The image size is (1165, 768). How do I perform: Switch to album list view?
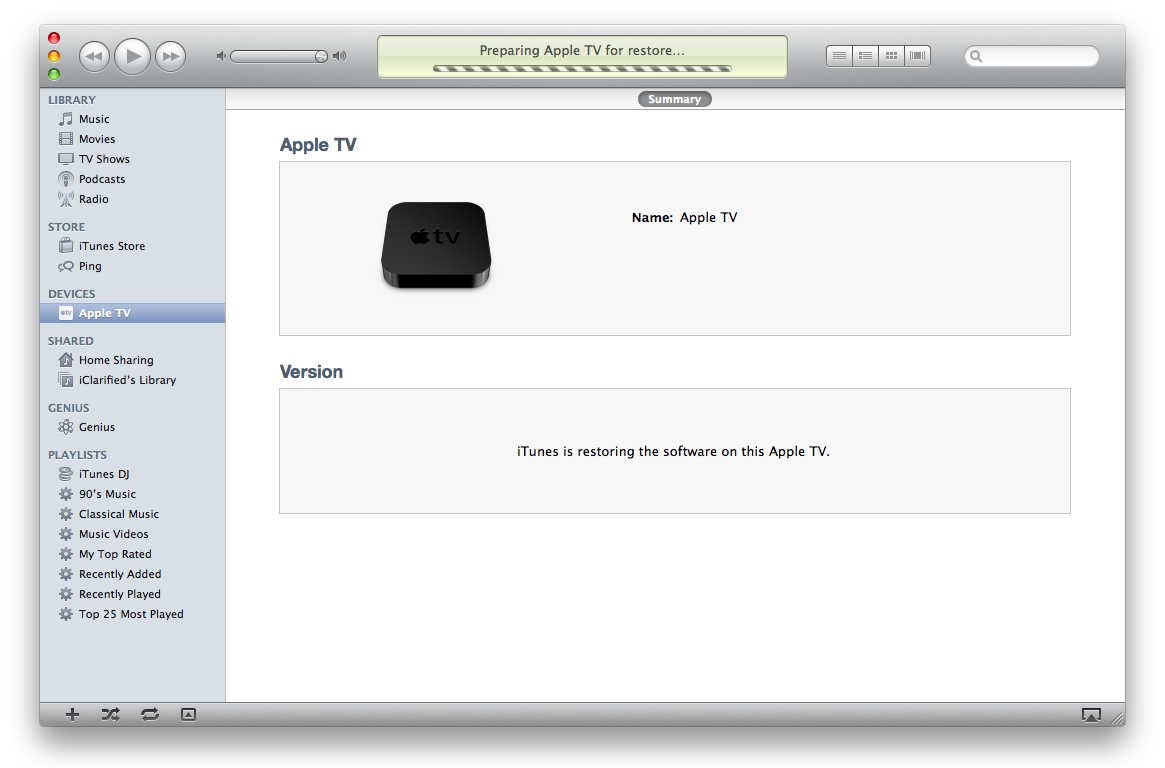pyautogui.click(x=866, y=56)
